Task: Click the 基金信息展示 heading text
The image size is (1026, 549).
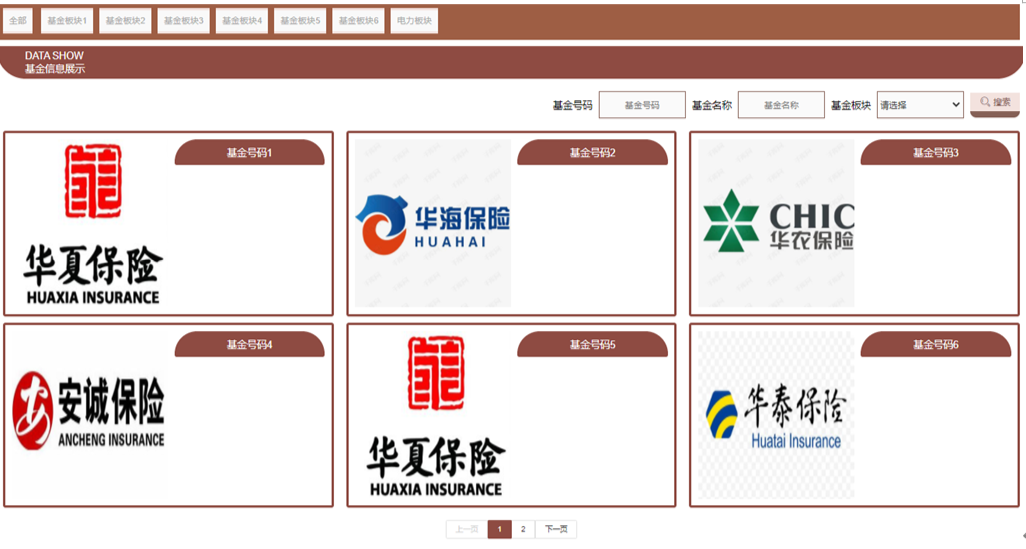Action: tap(55, 69)
